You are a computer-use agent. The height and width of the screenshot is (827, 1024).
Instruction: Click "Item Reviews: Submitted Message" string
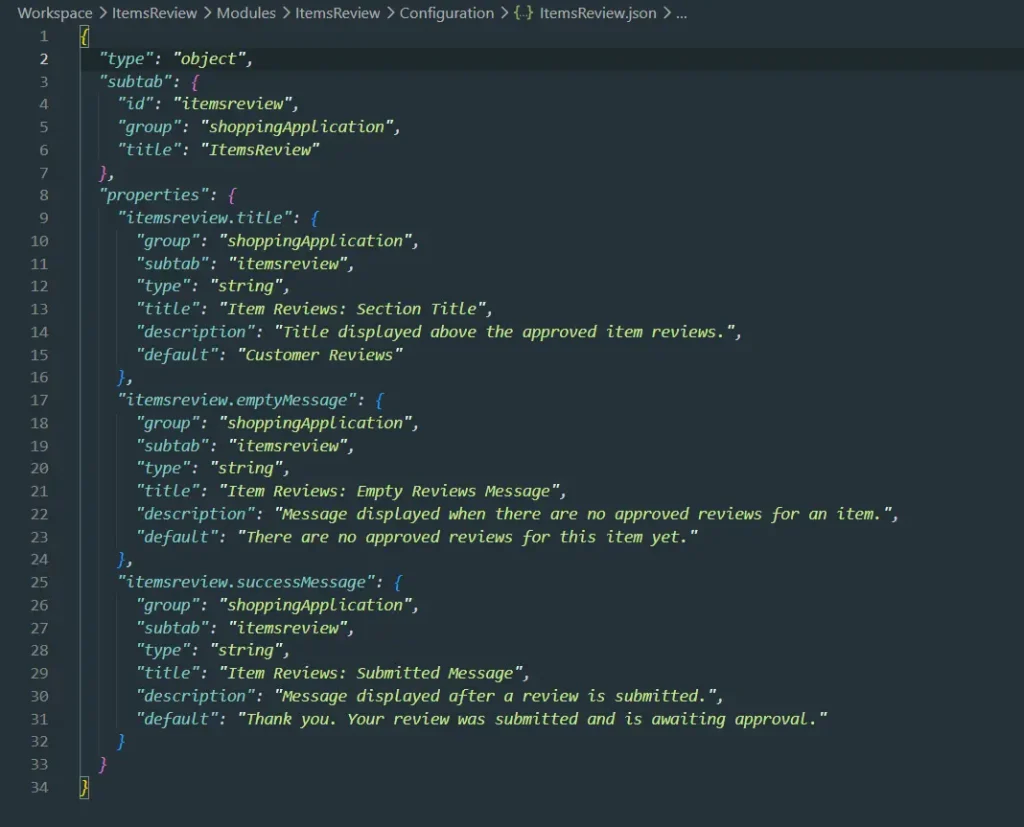[x=374, y=673]
